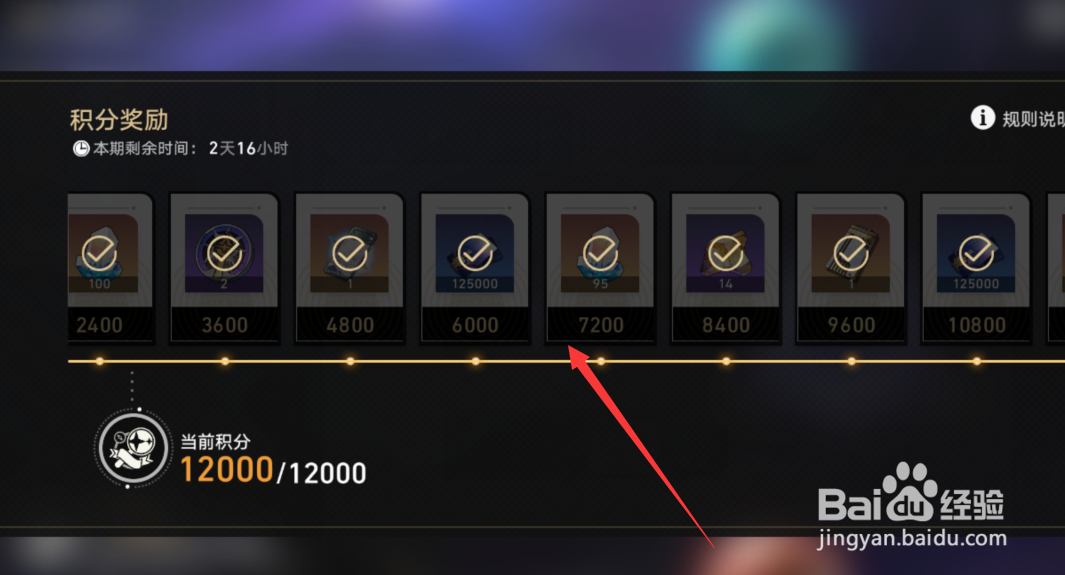Open the 8400 points reward item
Viewport: 1065px width, 575px height.
[x=725, y=268]
